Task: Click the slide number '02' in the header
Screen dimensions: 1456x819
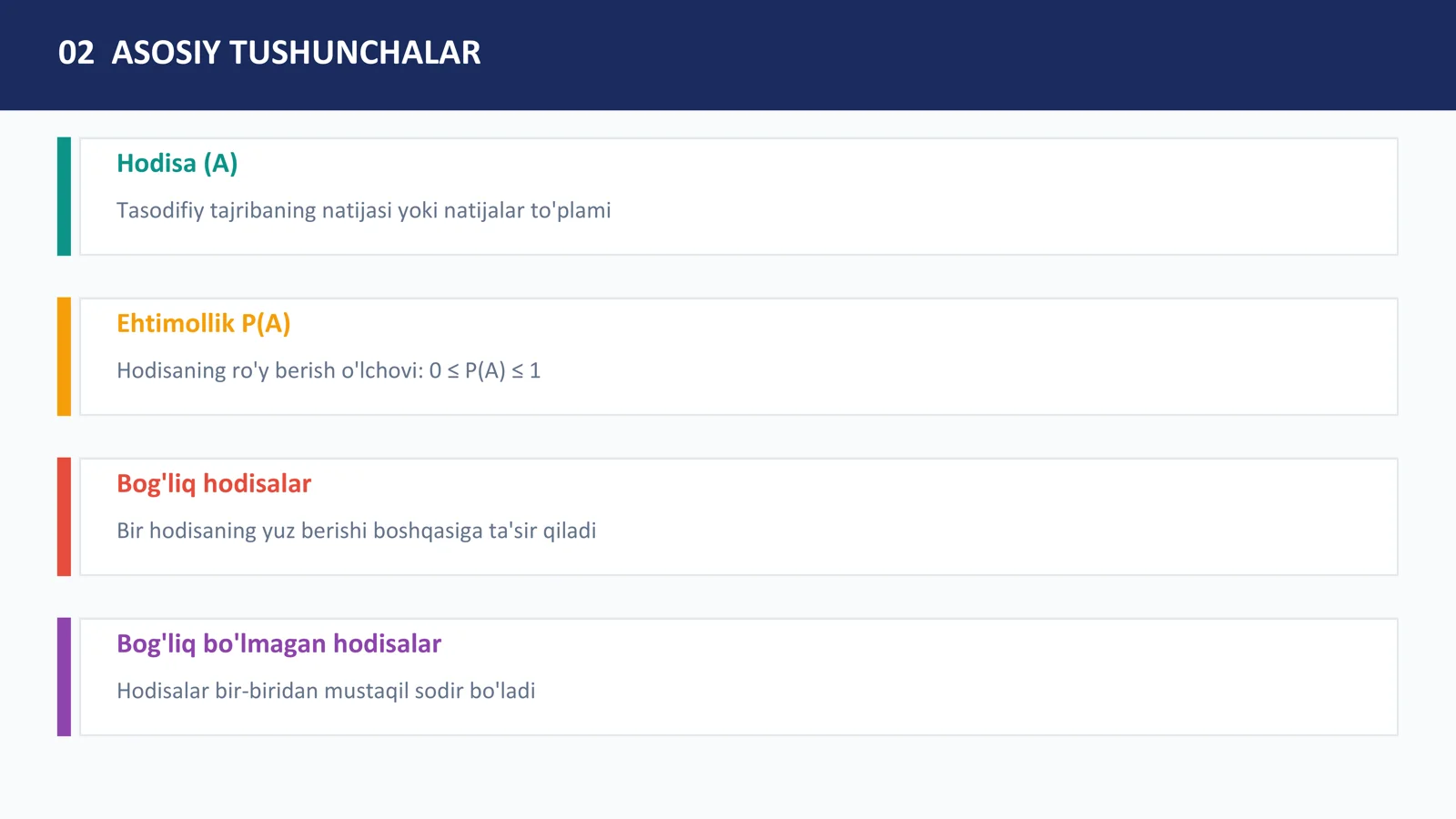Action: point(76,53)
